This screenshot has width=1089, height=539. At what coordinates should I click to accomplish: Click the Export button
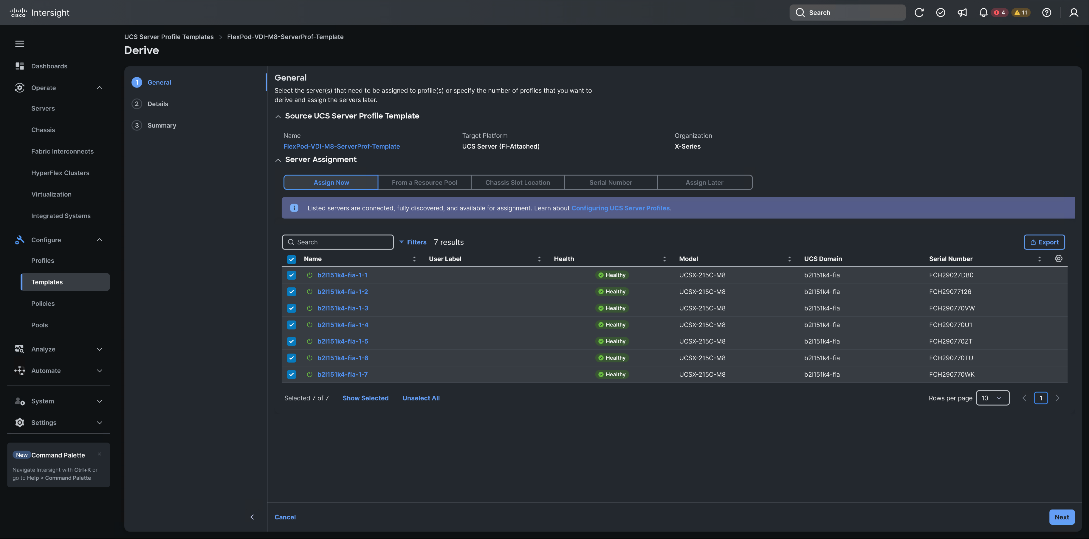pyautogui.click(x=1044, y=242)
